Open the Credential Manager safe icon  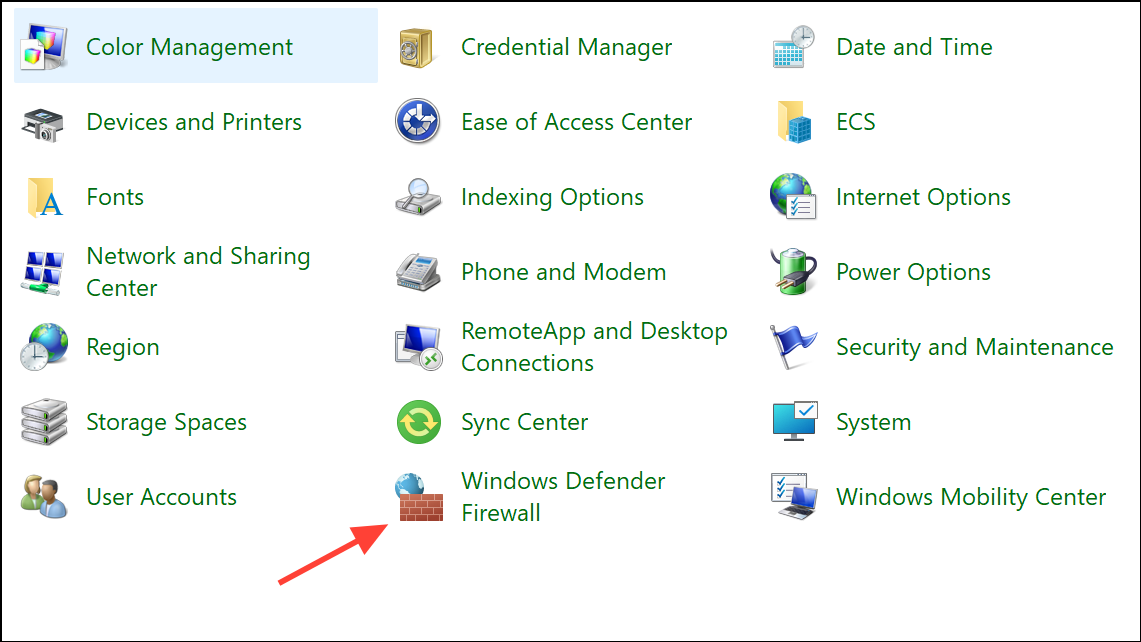tap(420, 47)
